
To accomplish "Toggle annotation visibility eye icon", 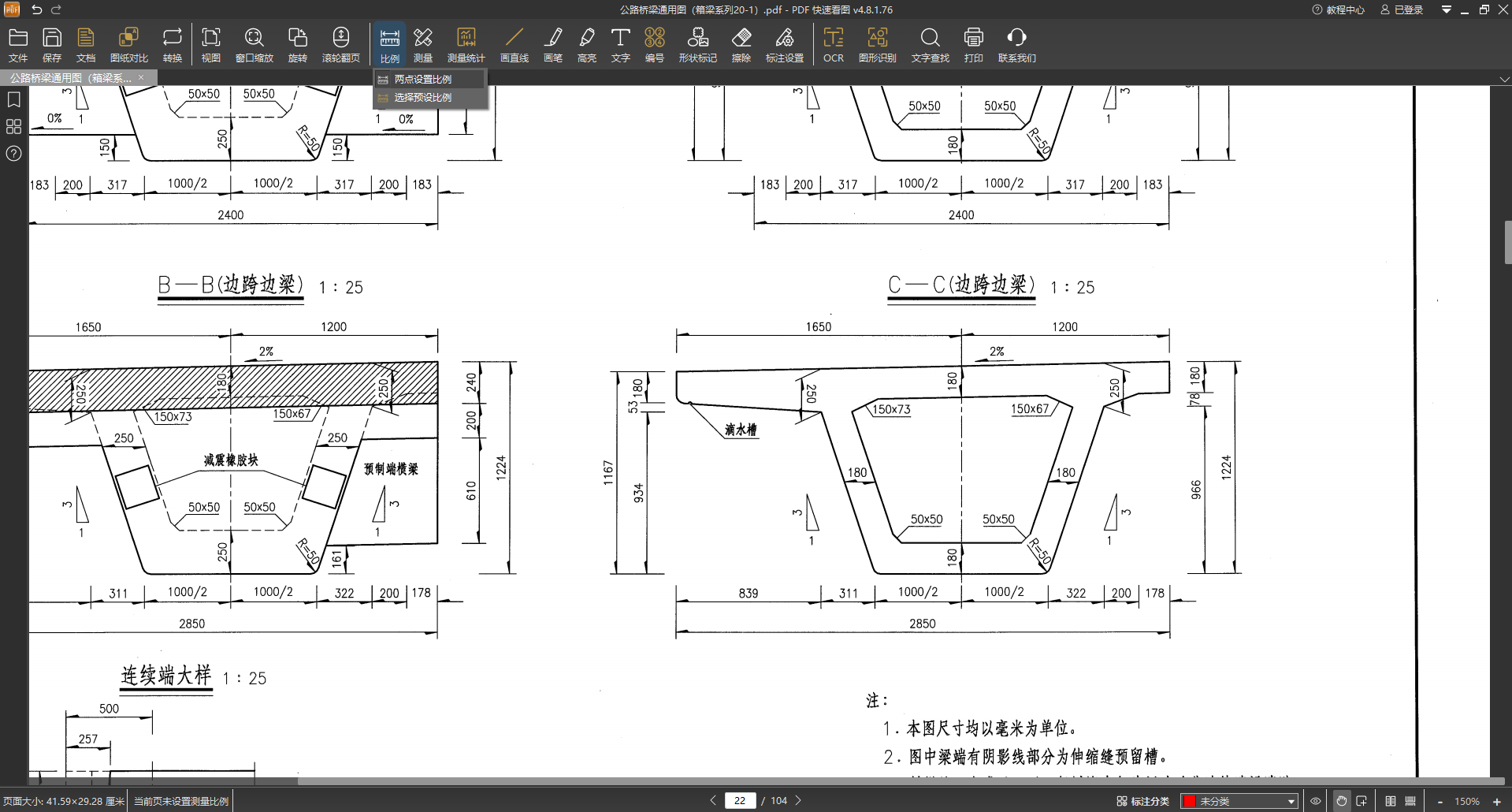I will click(x=1315, y=801).
